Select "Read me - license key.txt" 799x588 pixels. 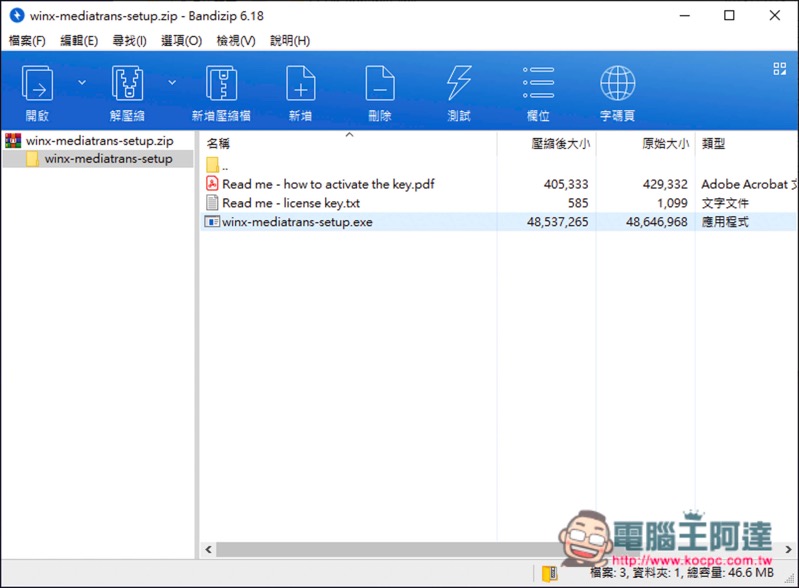click(x=291, y=203)
